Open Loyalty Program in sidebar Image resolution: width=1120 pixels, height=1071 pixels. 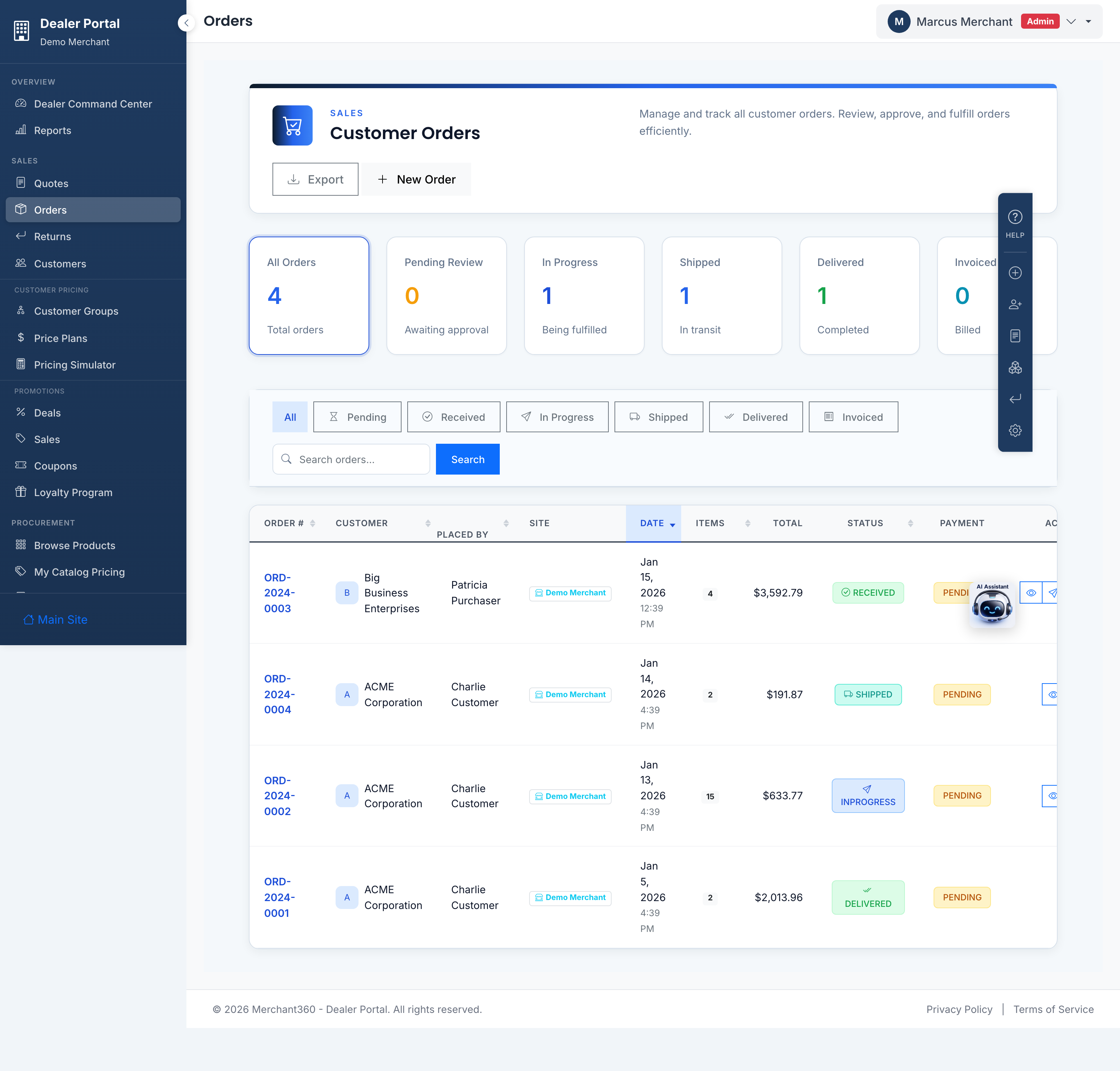click(x=93, y=492)
